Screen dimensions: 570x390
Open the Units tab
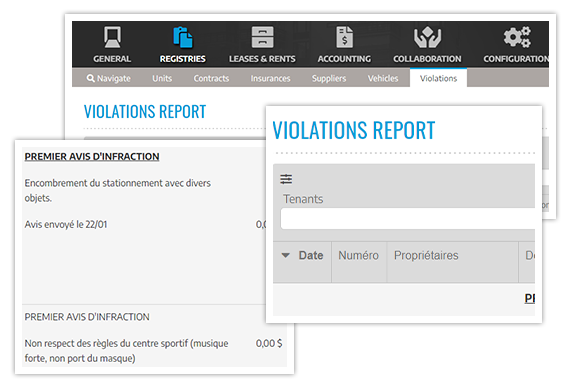162,78
